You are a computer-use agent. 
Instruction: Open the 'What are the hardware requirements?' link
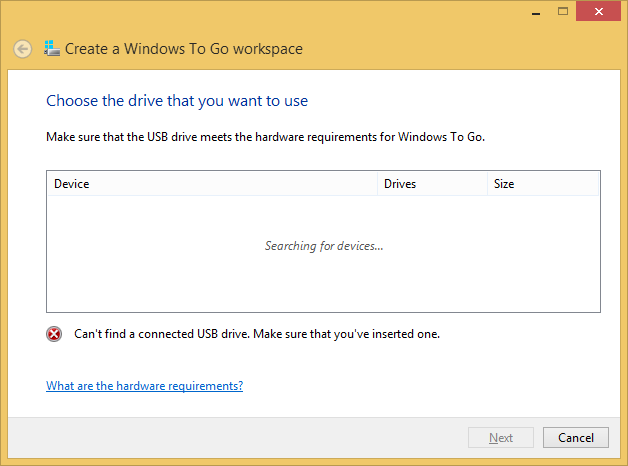coord(145,386)
